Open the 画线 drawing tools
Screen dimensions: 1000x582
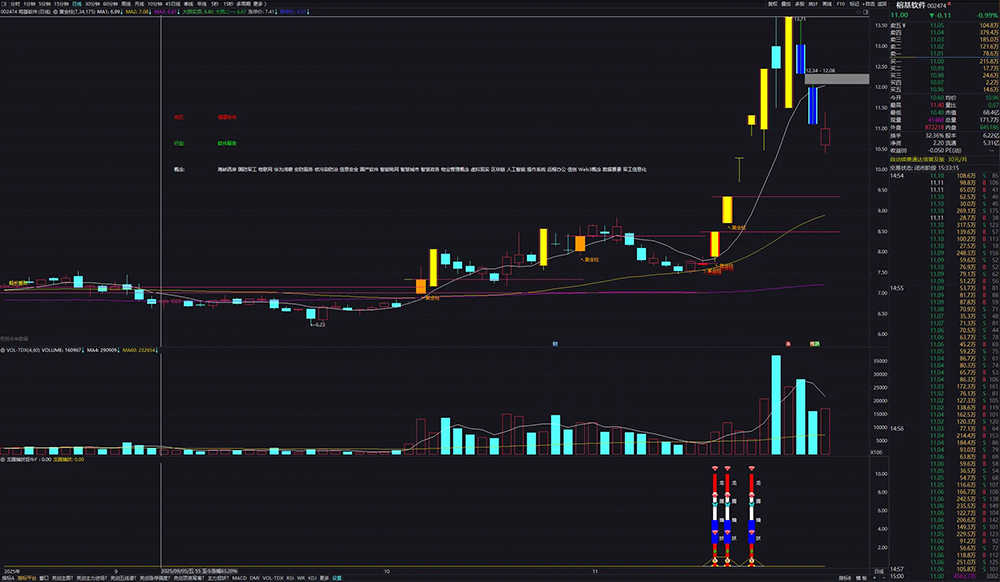[x=827, y=4]
